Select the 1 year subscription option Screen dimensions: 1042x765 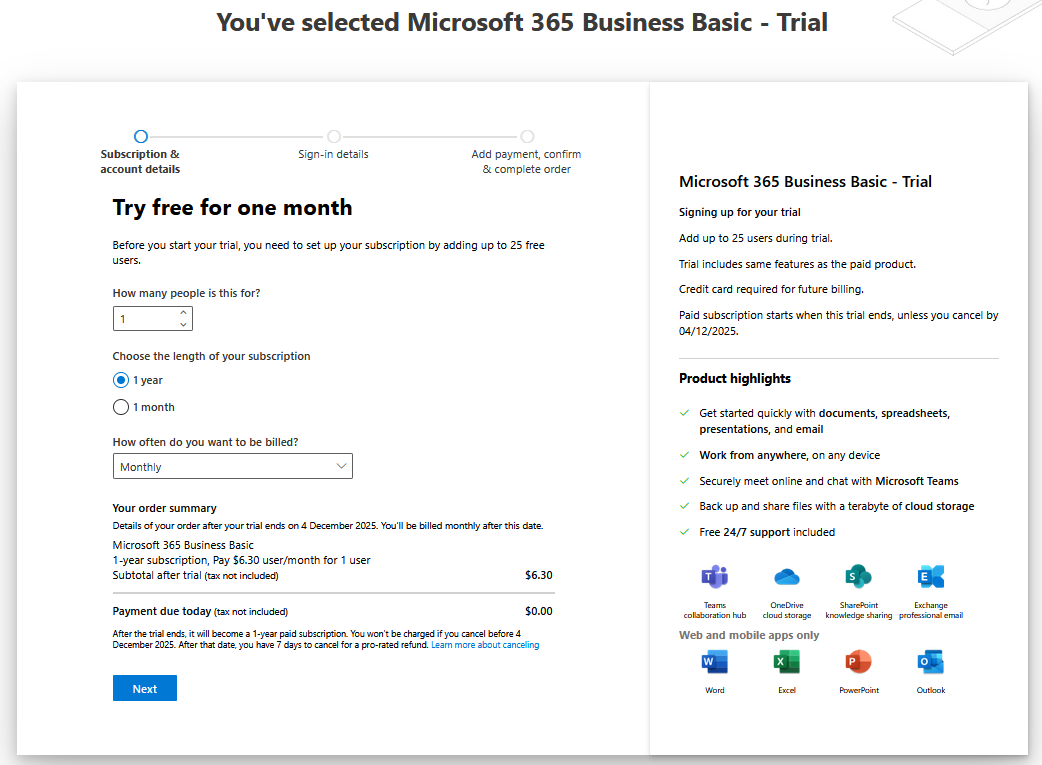coord(121,380)
